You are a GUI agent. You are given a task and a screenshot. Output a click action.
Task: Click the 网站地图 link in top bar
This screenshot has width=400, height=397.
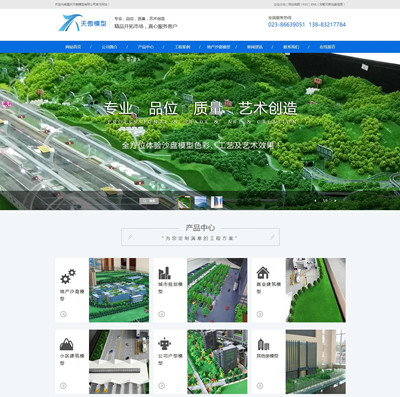click(x=293, y=4)
